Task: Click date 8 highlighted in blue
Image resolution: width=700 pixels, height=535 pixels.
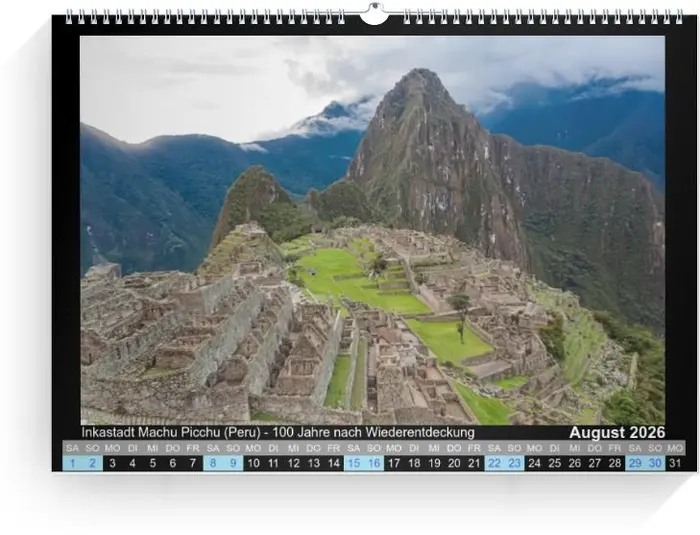Action: point(213,463)
